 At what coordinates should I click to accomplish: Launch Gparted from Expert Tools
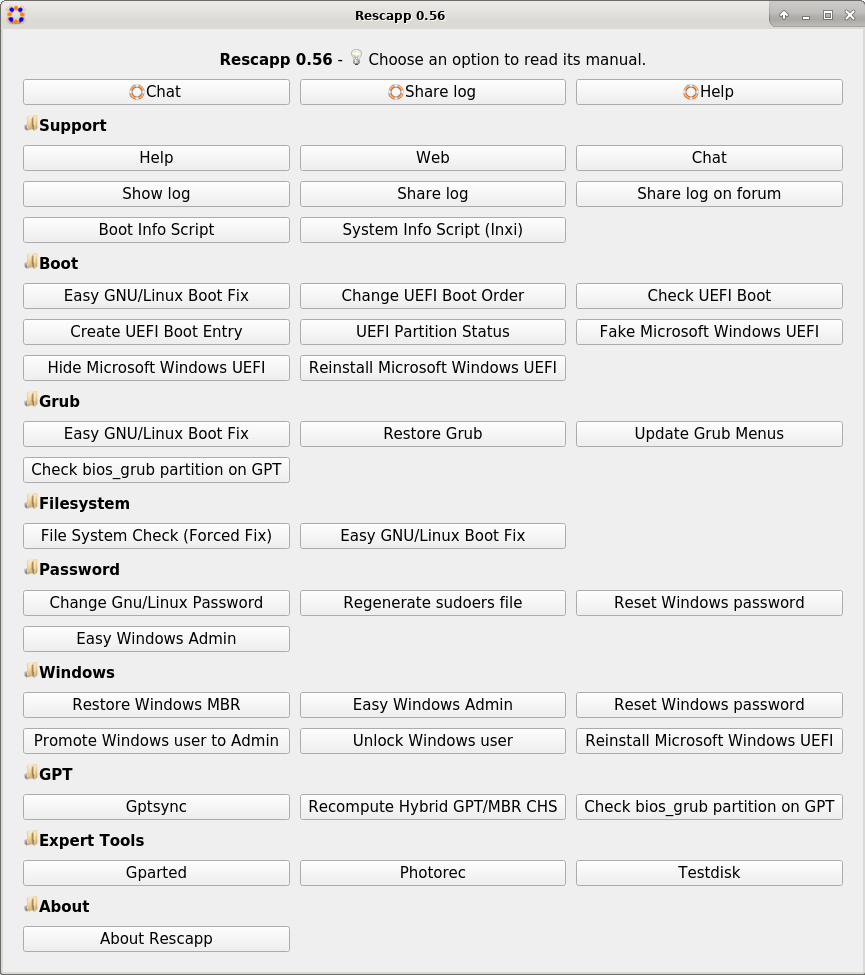156,873
